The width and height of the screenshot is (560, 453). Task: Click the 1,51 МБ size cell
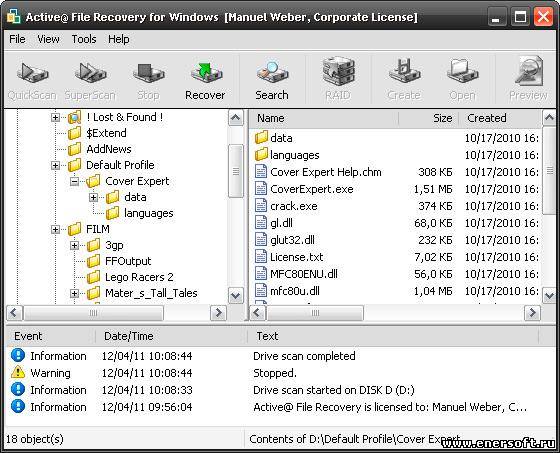coord(433,189)
